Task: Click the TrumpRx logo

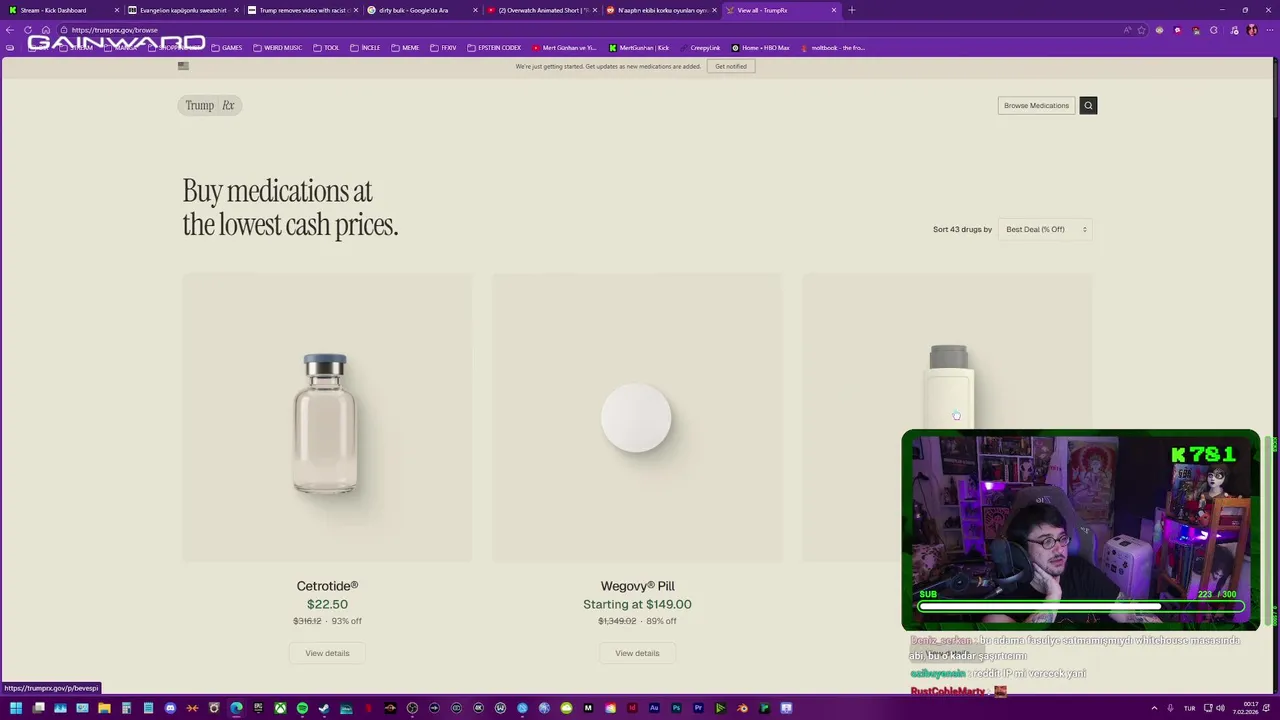Action: point(209,105)
